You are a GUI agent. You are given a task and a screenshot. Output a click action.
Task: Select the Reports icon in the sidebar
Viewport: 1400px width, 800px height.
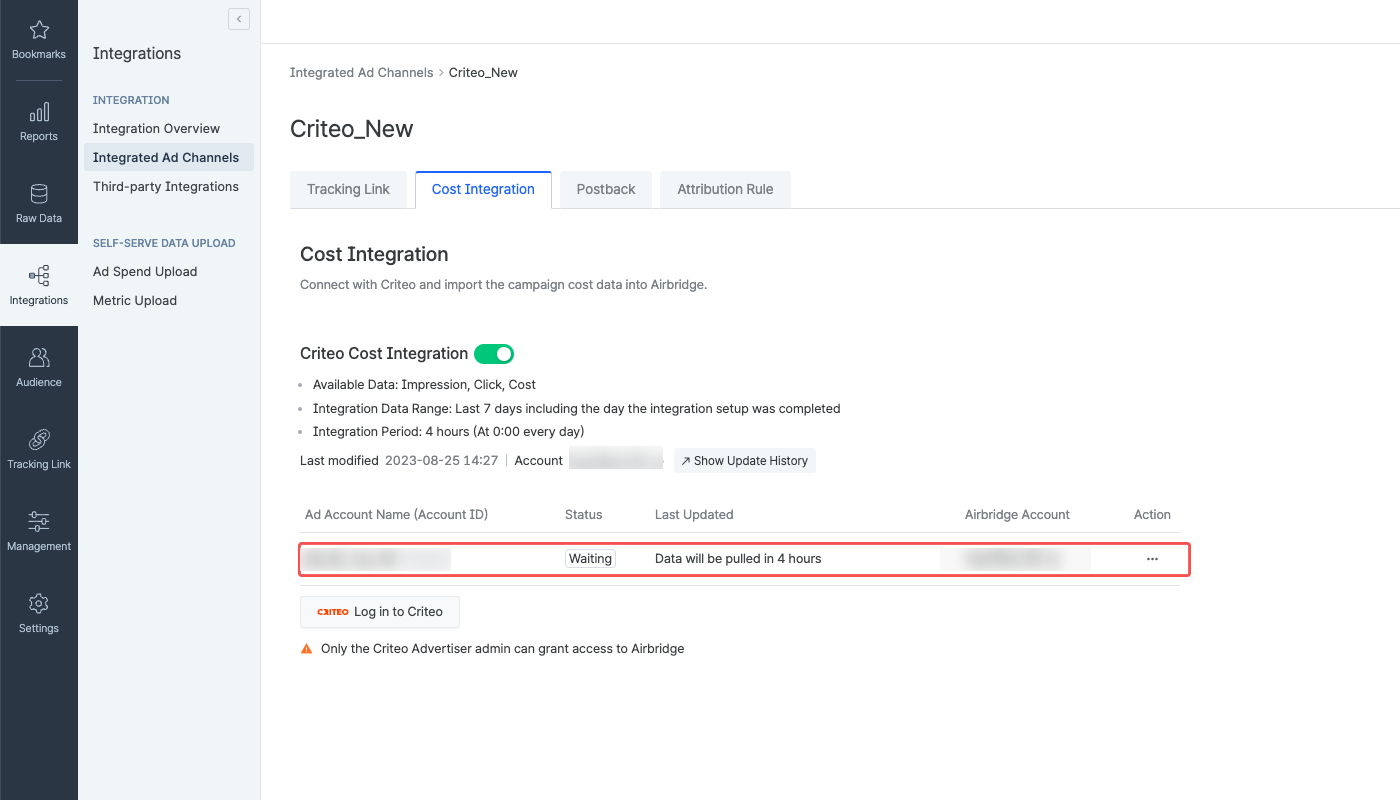(38, 120)
